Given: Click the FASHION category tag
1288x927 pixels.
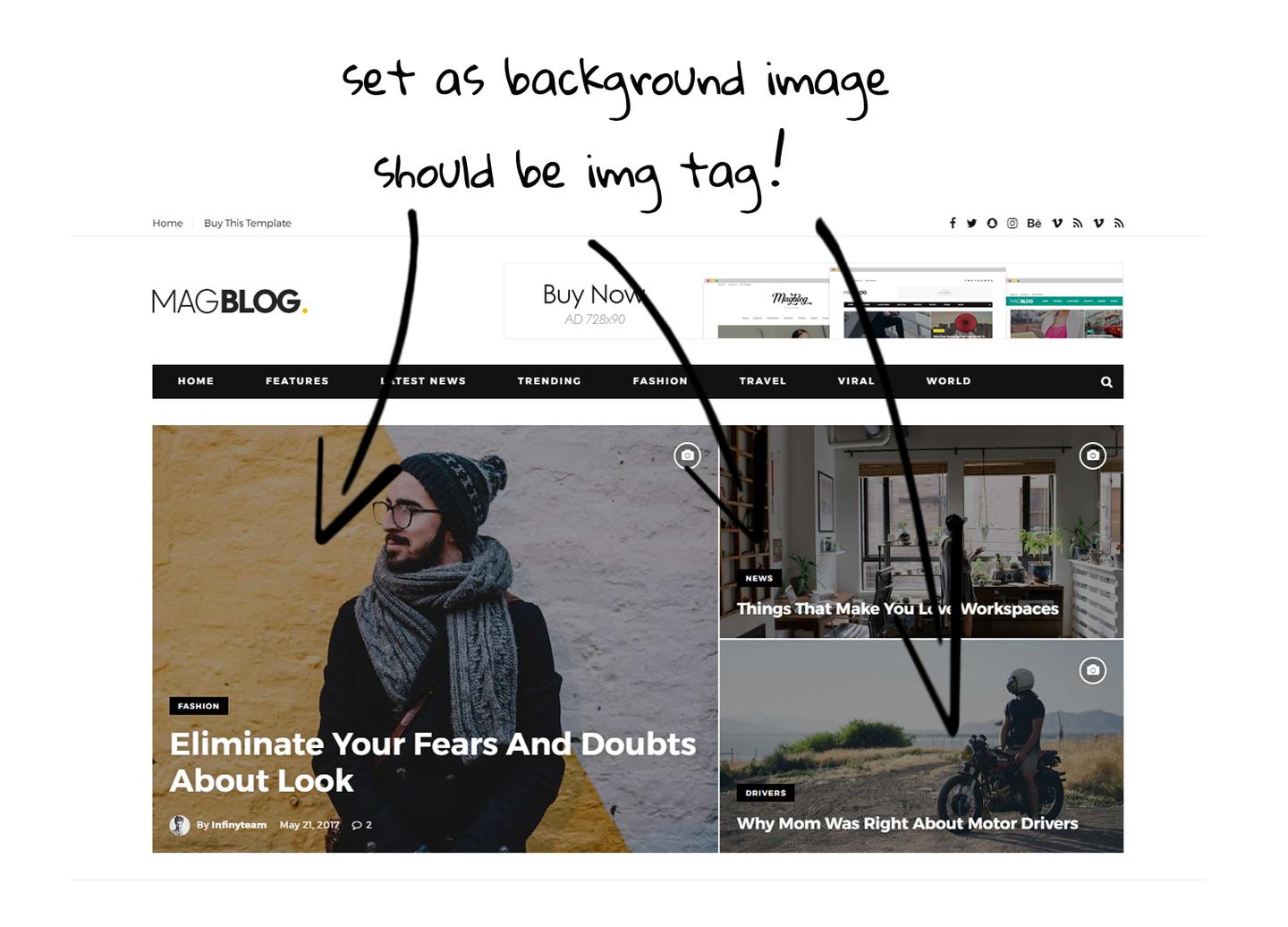Looking at the screenshot, I should 199,706.
